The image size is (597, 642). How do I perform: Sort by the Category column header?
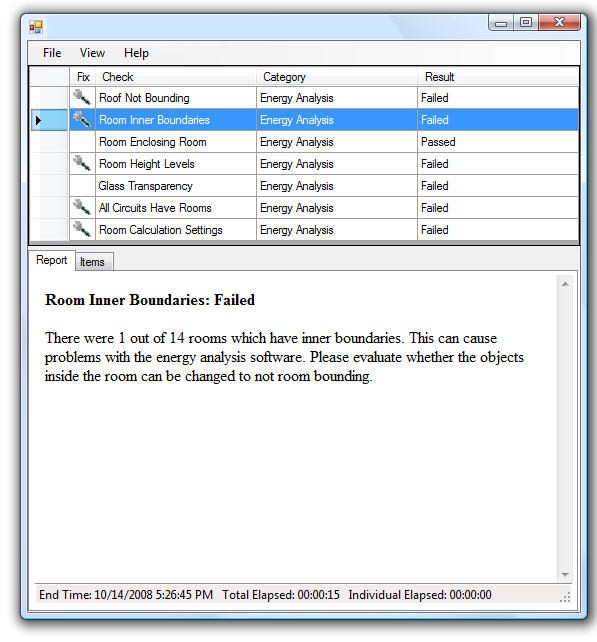[337, 77]
